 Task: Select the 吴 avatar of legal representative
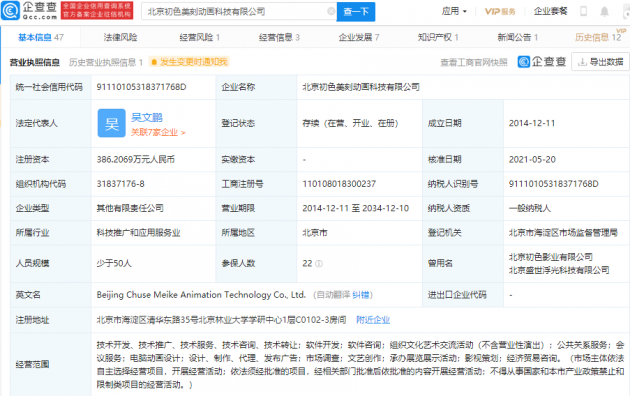pyautogui.click(x=112, y=123)
